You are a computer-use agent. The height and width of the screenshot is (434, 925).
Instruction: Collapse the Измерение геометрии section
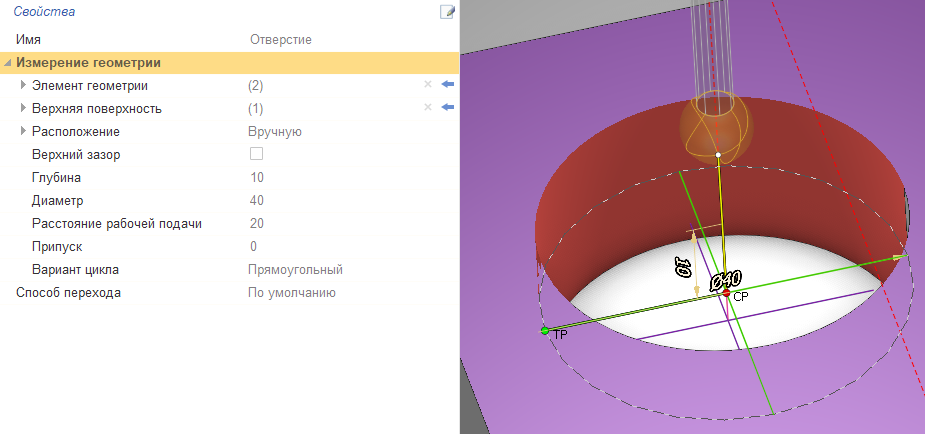click(x=9, y=63)
